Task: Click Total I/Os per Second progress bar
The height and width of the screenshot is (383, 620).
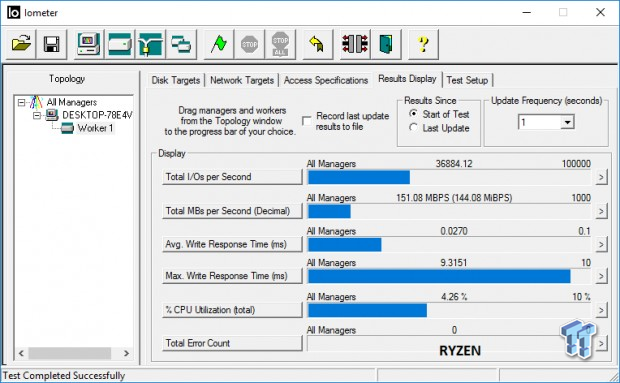Action: point(449,177)
